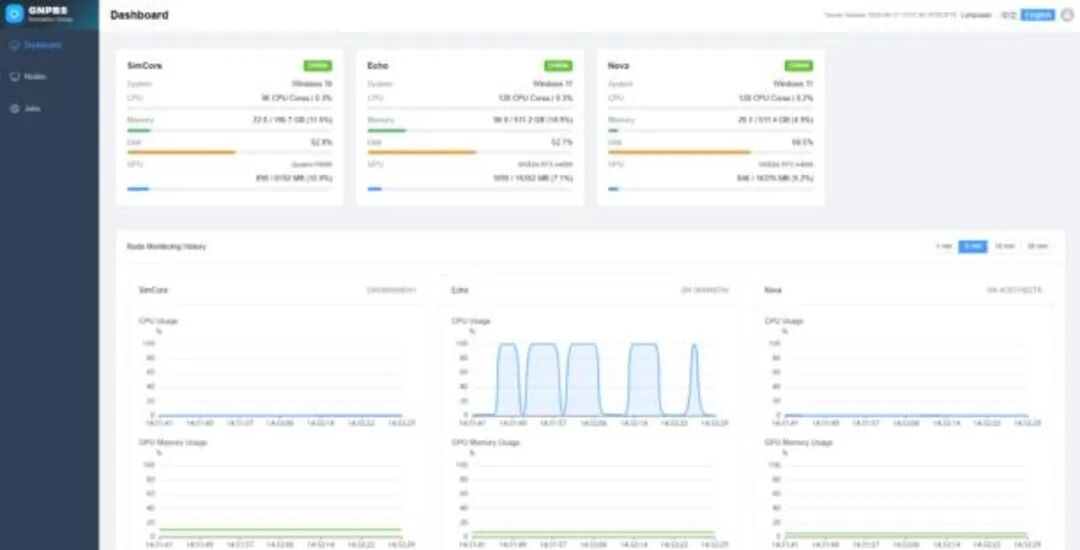Switch language to English
This screenshot has height=550, width=1080.
1037,15
